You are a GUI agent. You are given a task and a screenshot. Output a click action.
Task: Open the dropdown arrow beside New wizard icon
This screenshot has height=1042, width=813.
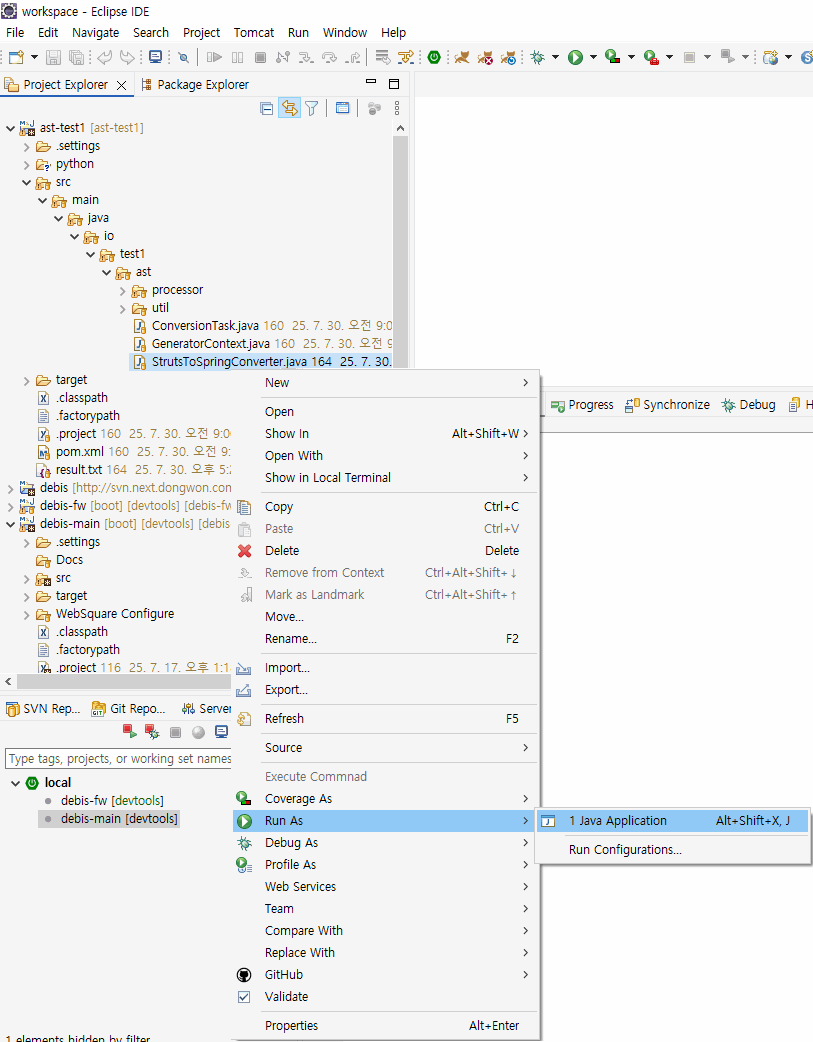pos(34,57)
